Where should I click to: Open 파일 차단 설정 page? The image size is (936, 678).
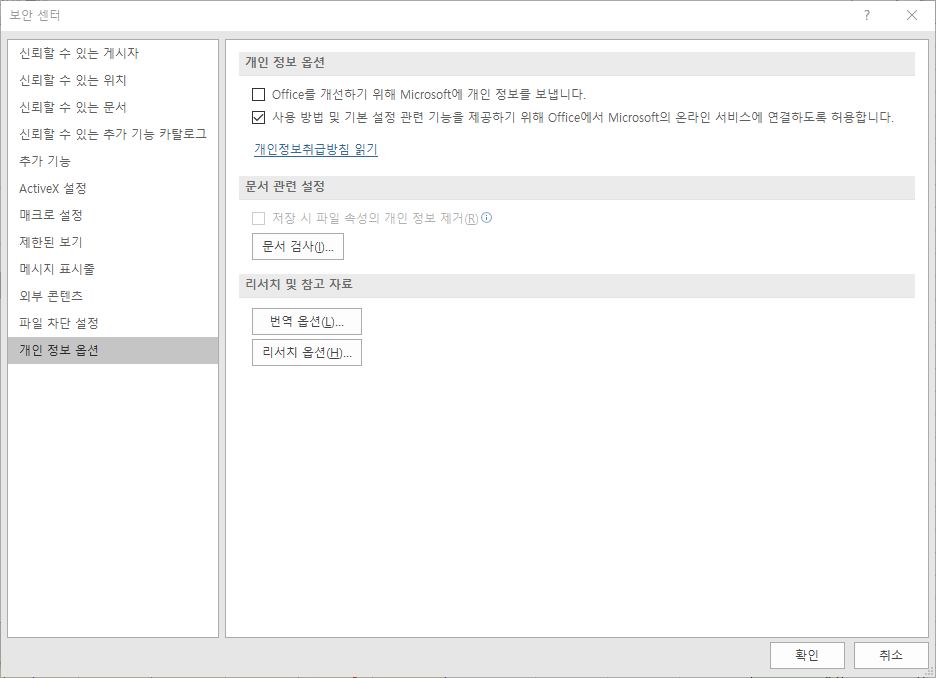click(113, 323)
